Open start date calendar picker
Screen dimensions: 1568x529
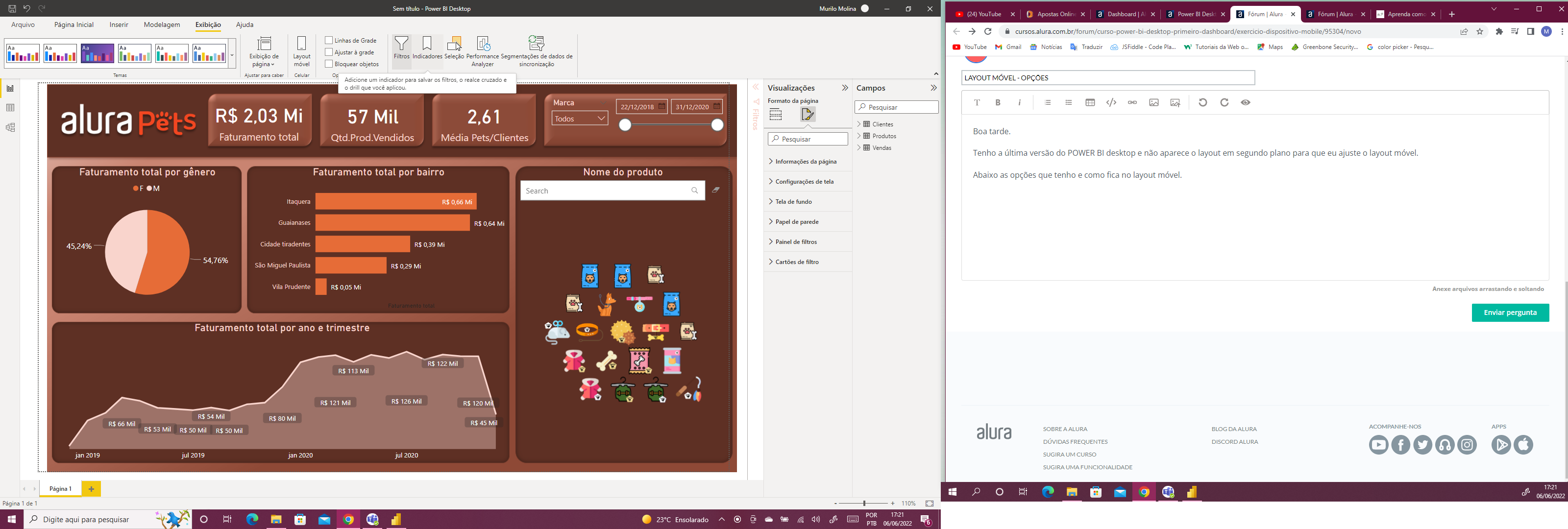pos(661,106)
